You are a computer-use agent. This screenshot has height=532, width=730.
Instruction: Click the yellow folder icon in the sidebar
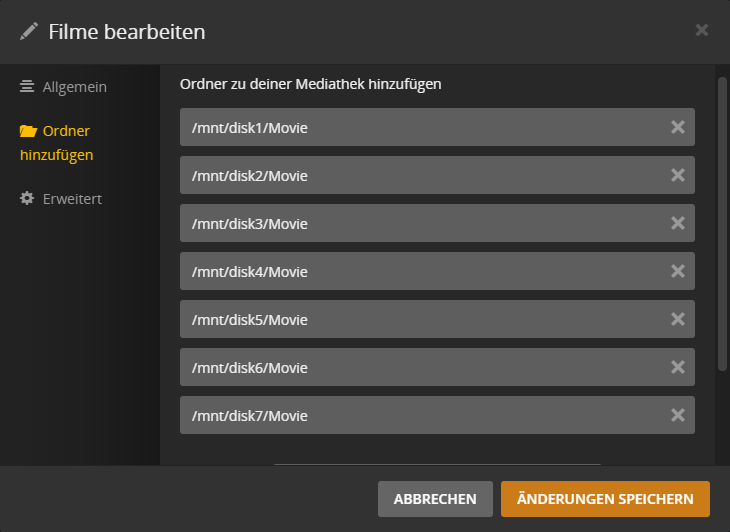tap(28, 131)
